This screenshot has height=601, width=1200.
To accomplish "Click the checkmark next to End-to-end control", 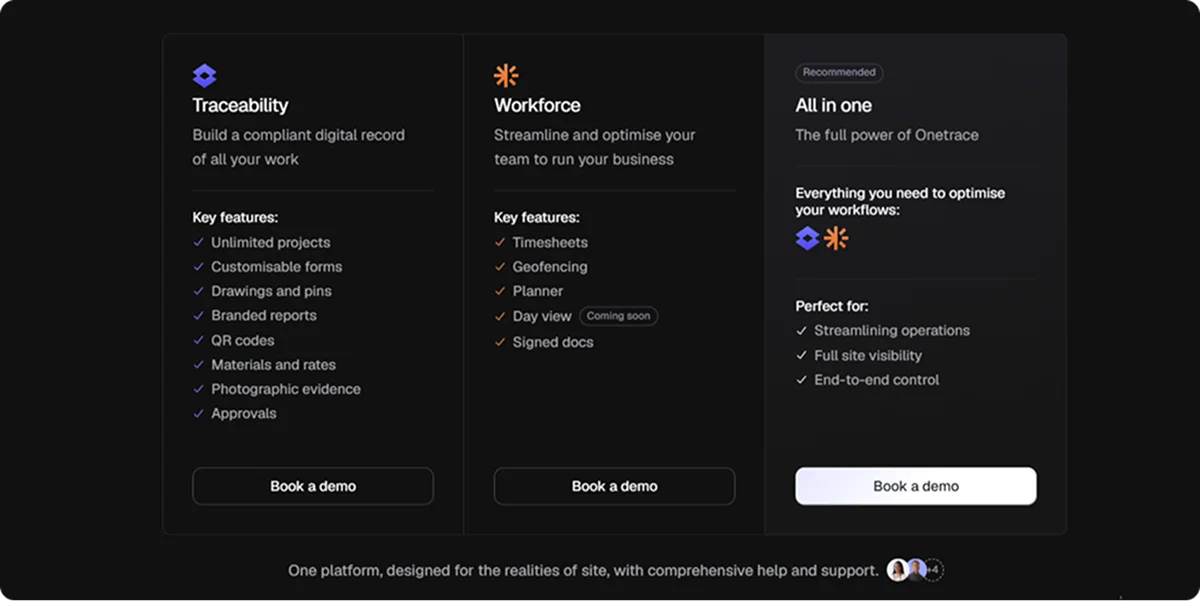I will coord(801,380).
